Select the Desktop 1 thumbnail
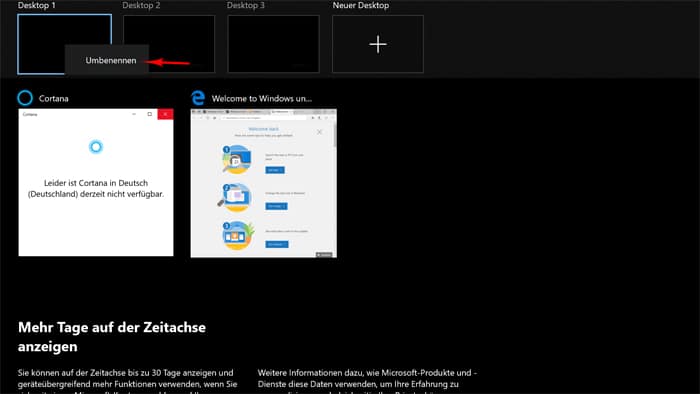The height and width of the screenshot is (394, 700). pos(65,44)
